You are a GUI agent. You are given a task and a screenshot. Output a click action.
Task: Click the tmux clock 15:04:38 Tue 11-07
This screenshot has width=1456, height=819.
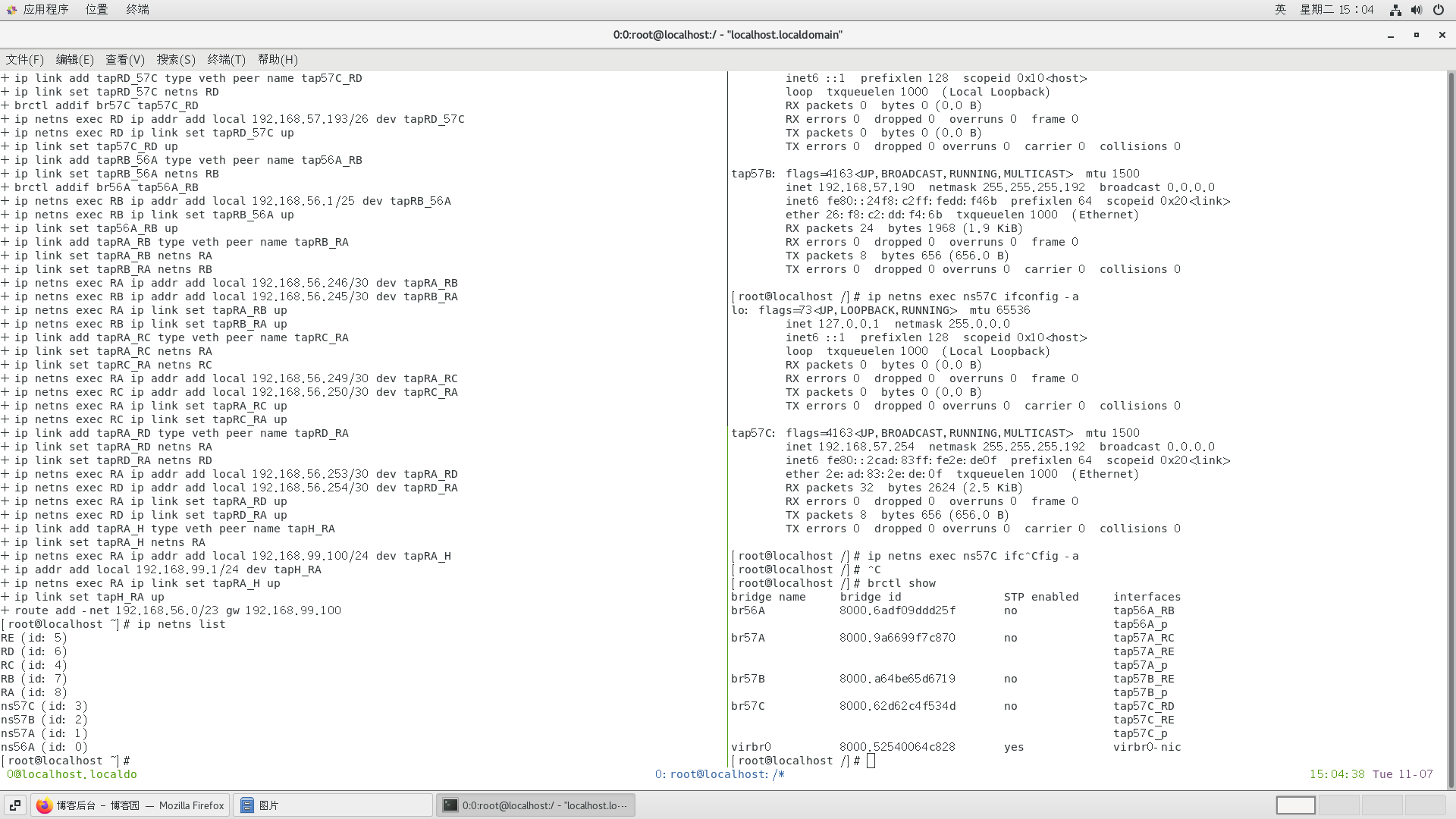click(1371, 774)
